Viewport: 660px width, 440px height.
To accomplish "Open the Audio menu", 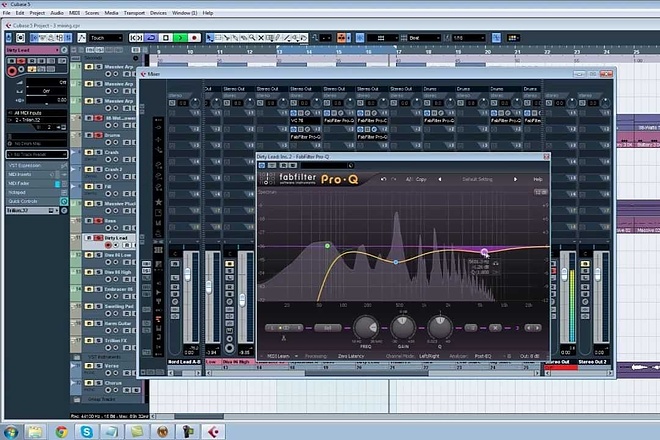I will pyautogui.click(x=57, y=13).
